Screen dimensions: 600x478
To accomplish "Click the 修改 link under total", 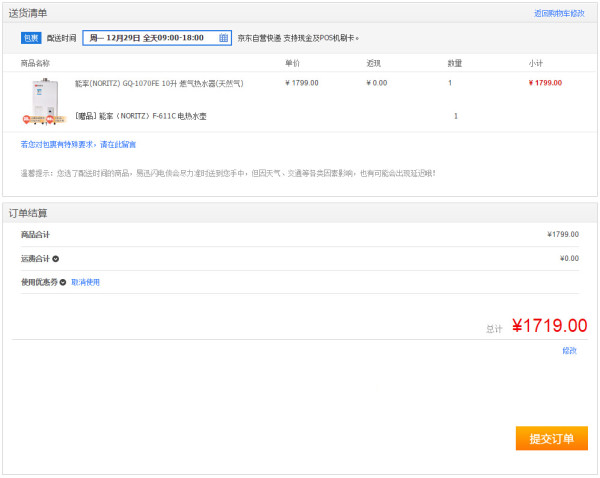I will pyautogui.click(x=569, y=351).
